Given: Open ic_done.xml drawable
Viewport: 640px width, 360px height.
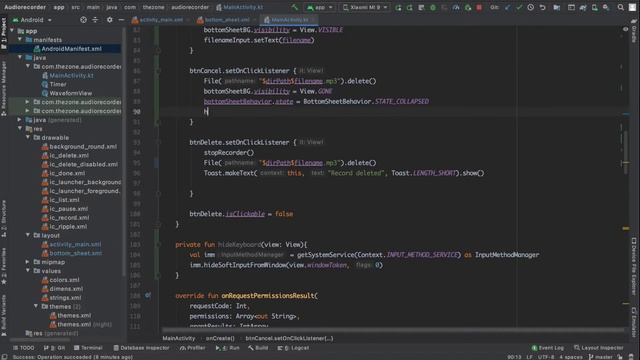Looking at the screenshot, I should (x=67, y=173).
